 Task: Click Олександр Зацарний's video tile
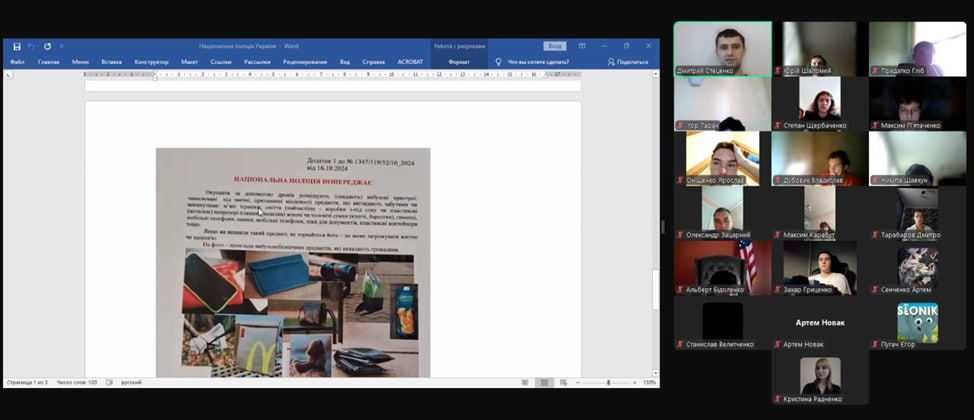coord(723,213)
